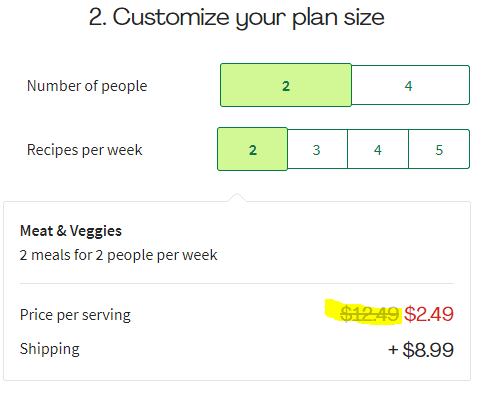Click the 'Number of people' label
Image resolution: width=503 pixels, height=398 pixels.
(x=87, y=86)
